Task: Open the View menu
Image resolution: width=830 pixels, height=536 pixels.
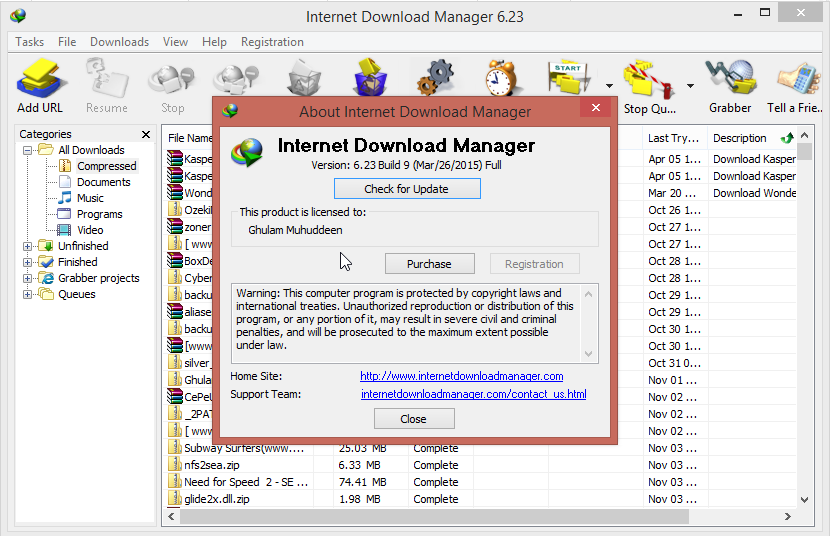Action: point(175,42)
